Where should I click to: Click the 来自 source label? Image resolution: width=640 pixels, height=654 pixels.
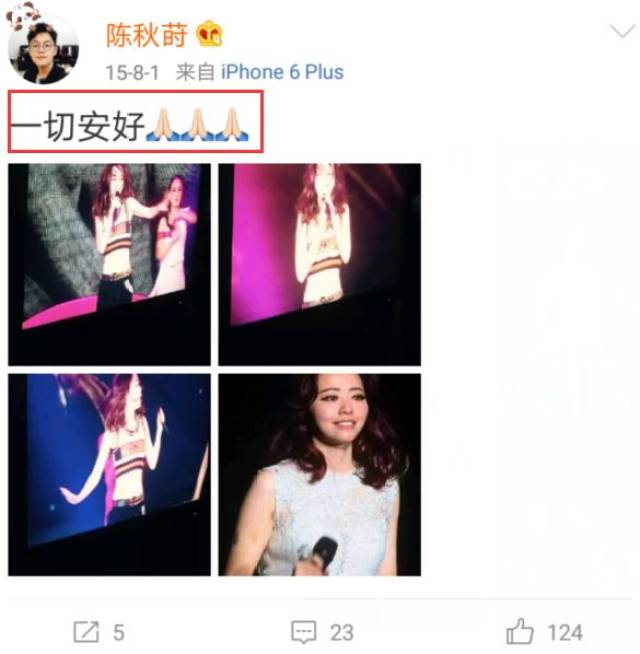(x=195, y=72)
